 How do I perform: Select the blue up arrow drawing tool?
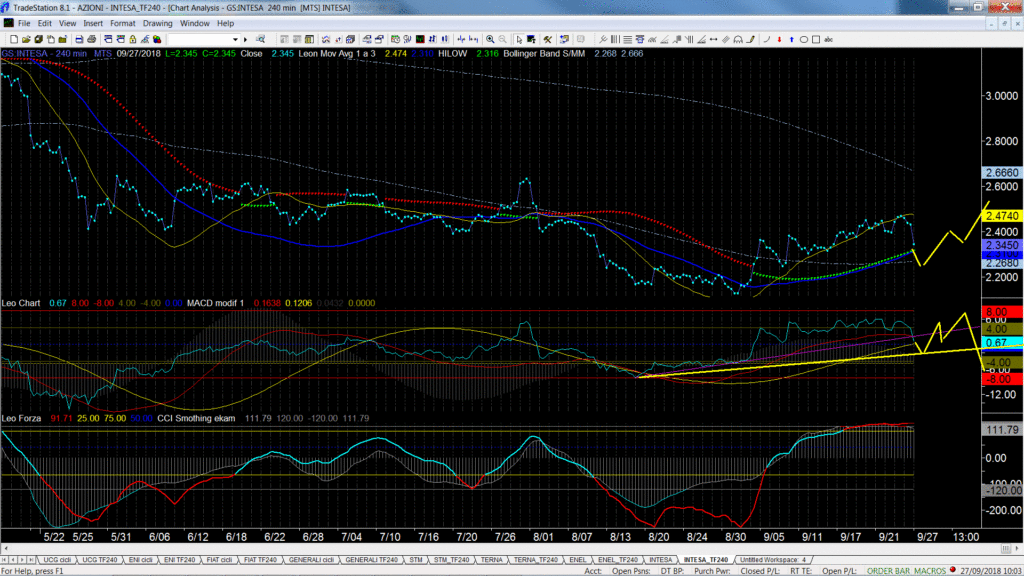[x=792, y=40]
